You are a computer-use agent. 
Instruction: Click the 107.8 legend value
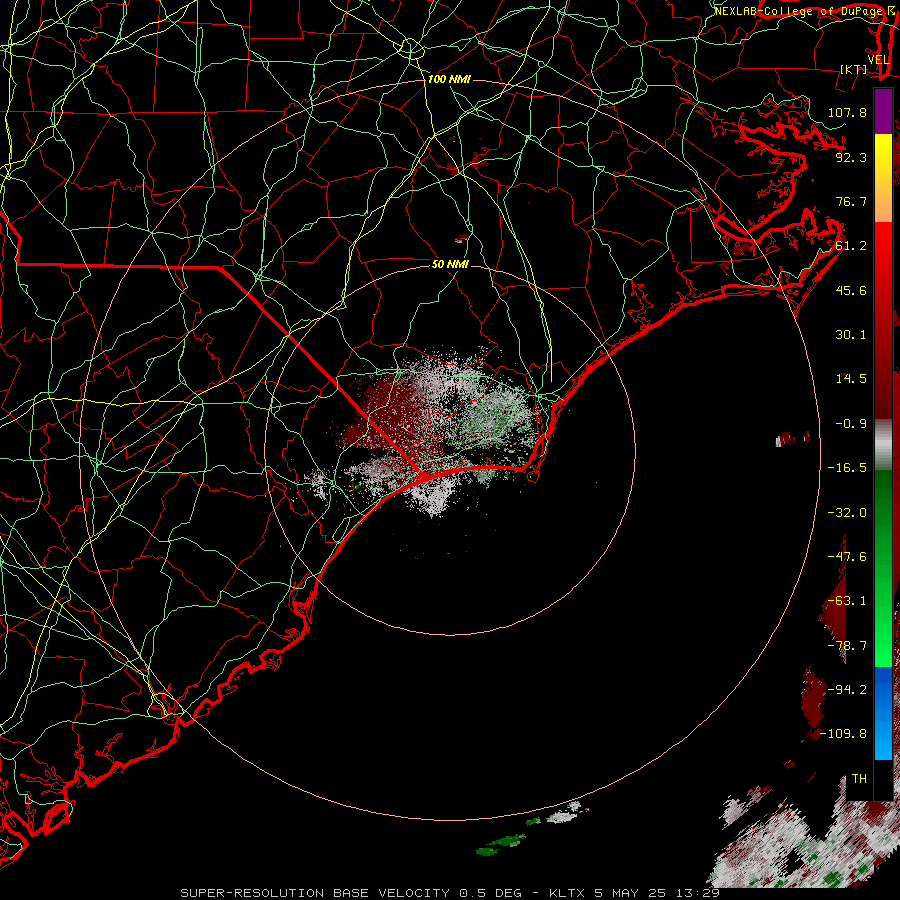pos(847,112)
